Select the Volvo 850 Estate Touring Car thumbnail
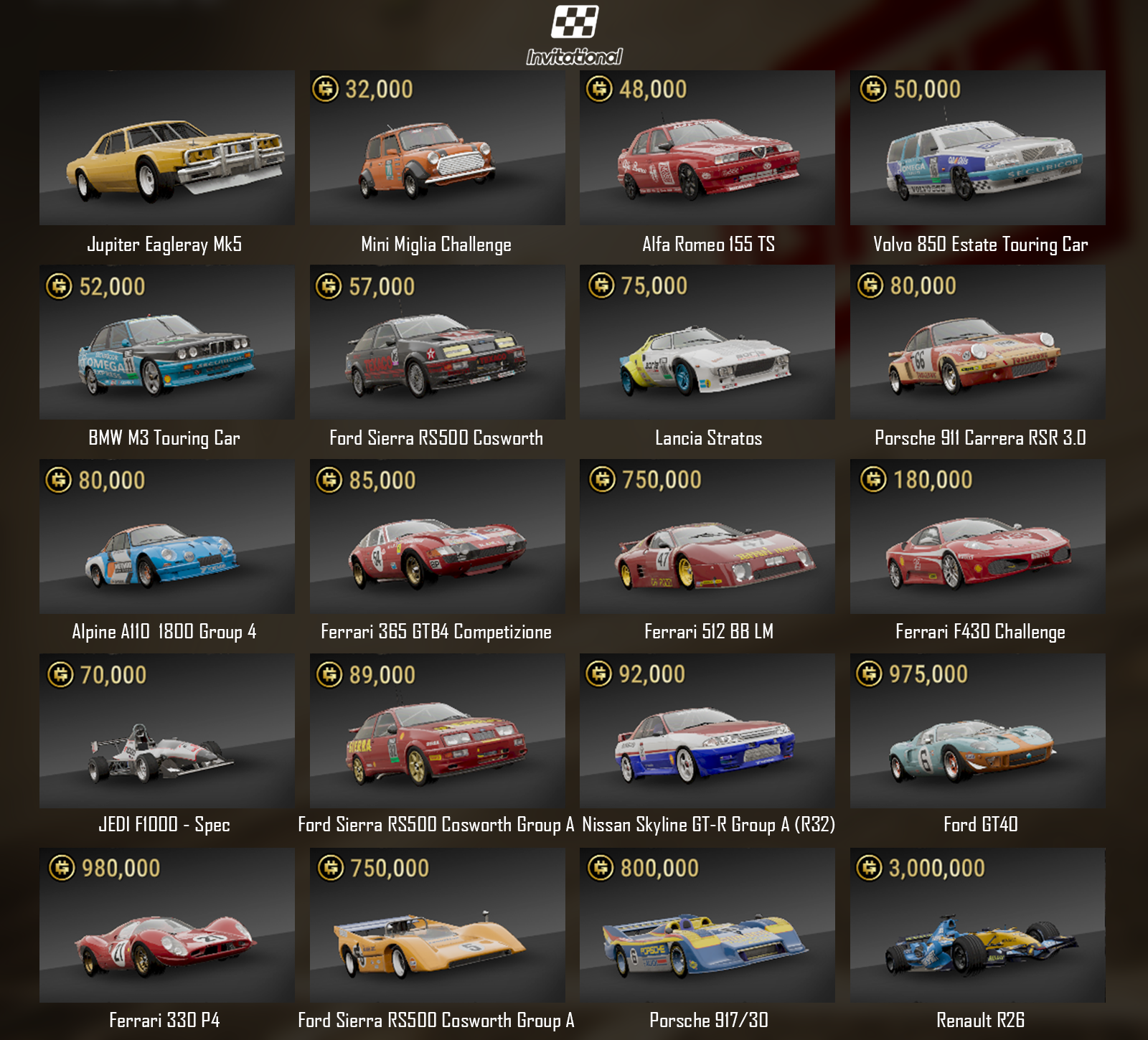 [x=978, y=148]
